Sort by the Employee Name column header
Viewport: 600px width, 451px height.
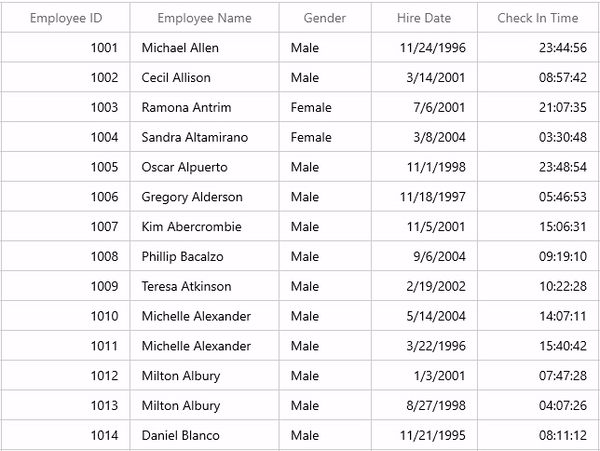204,18
